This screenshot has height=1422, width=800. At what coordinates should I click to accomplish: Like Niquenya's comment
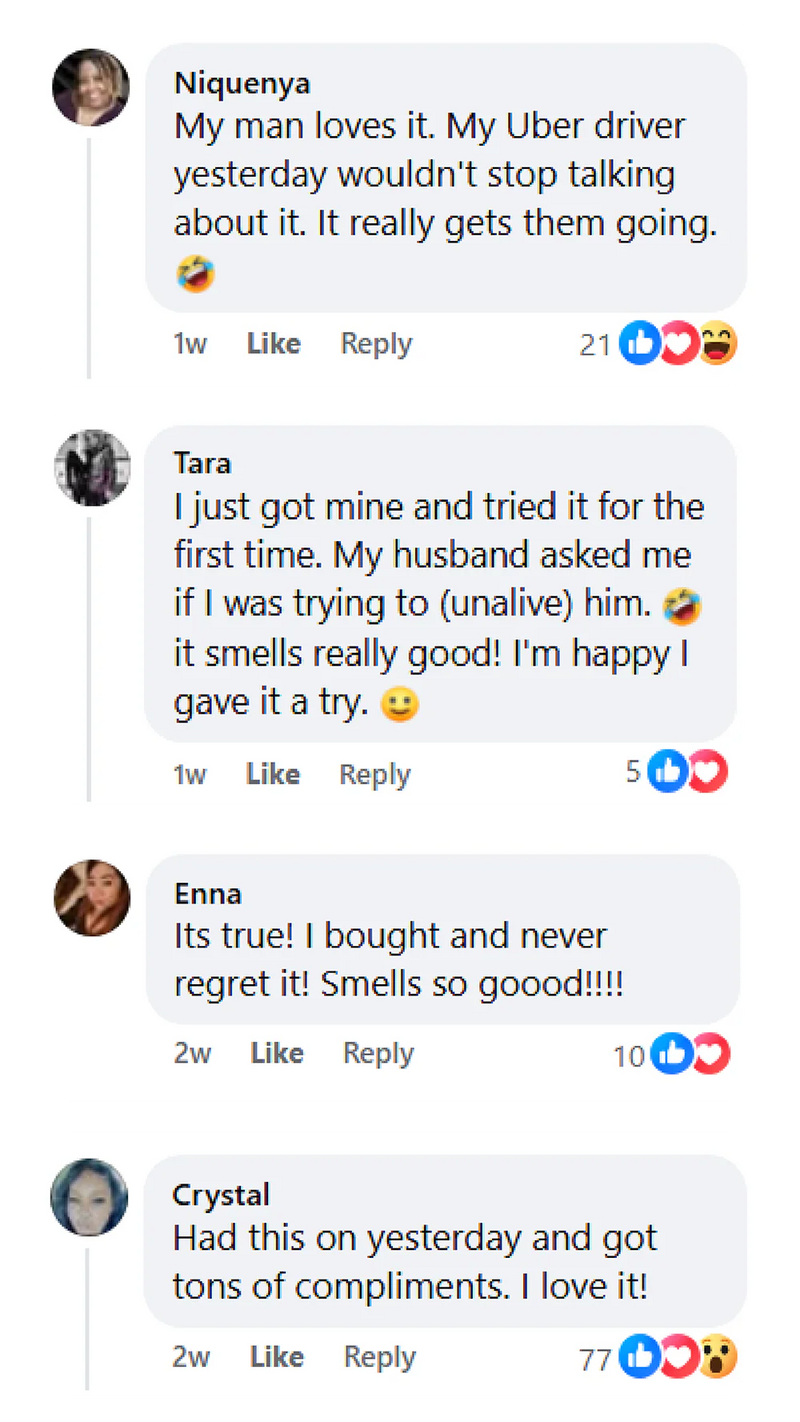coord(274,344)
